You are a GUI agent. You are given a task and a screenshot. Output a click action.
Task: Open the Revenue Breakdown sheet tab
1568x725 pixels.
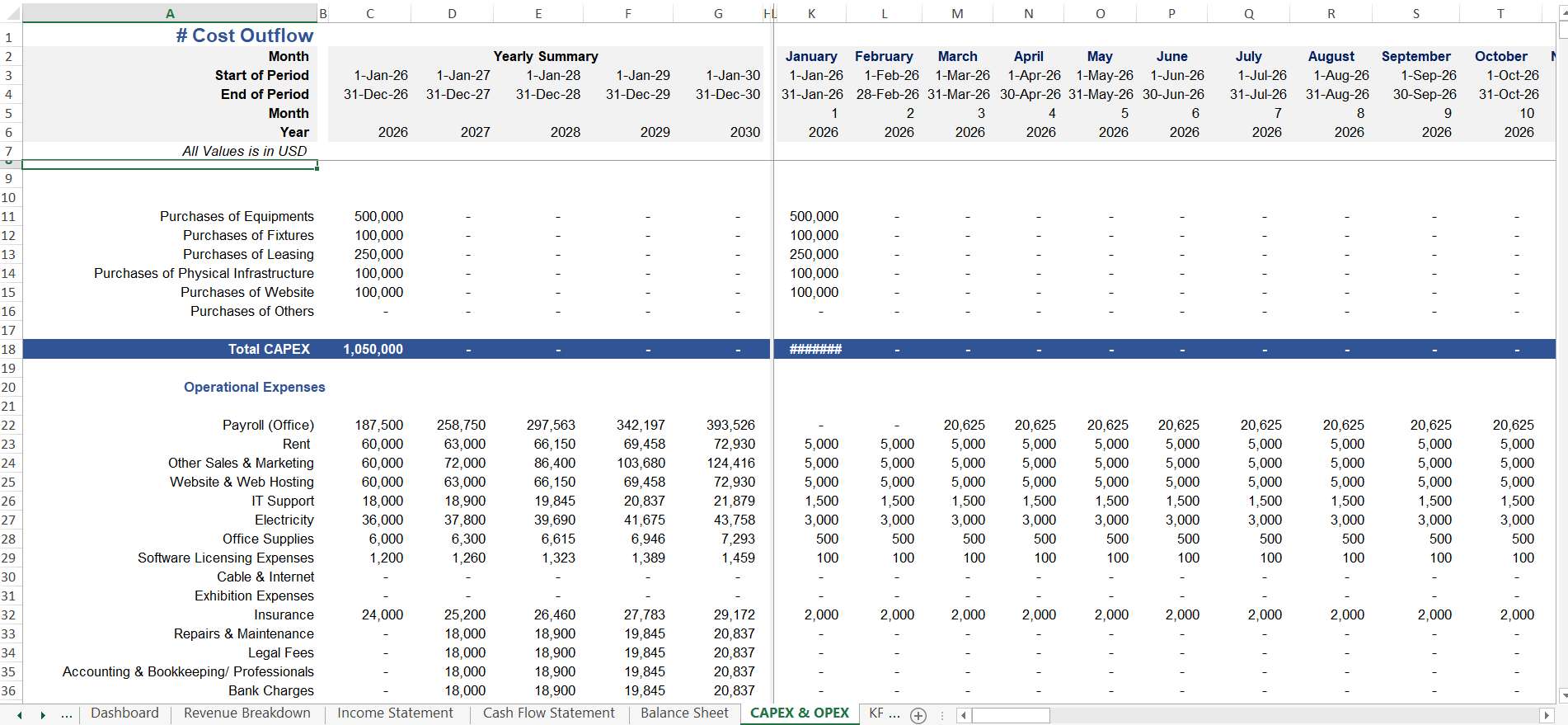(x=247, y=713)
